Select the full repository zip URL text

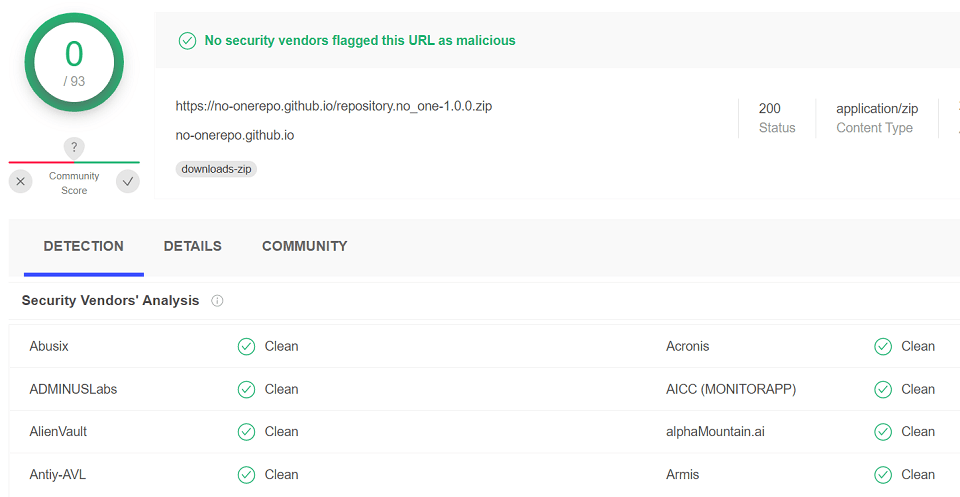(334, 106)
